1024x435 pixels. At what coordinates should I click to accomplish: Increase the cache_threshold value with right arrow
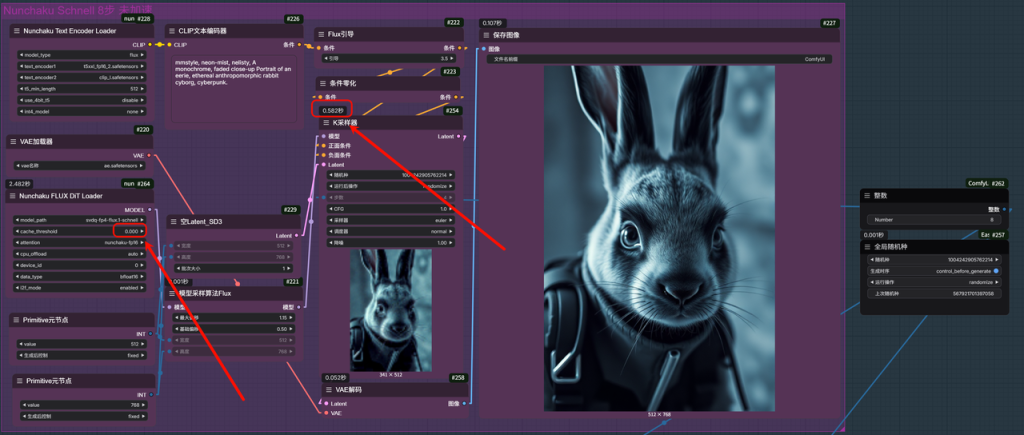[147, 231]
